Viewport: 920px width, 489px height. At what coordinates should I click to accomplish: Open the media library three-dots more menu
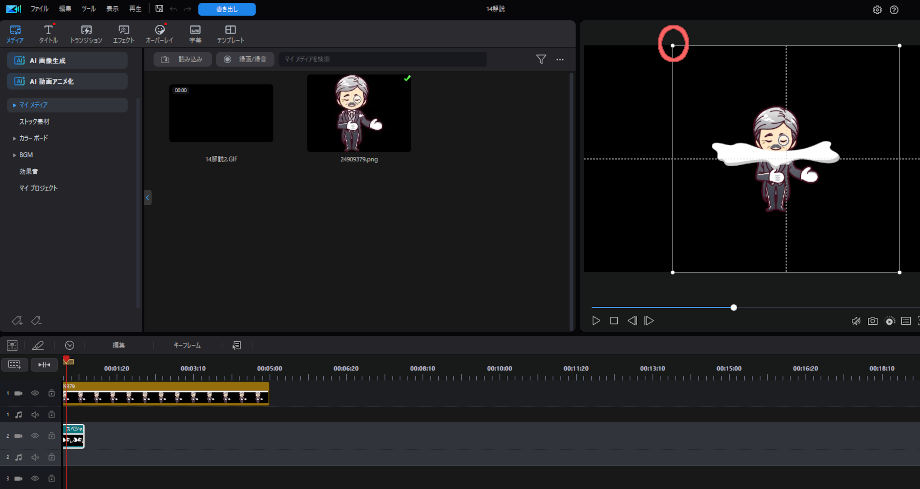(560, 60)
